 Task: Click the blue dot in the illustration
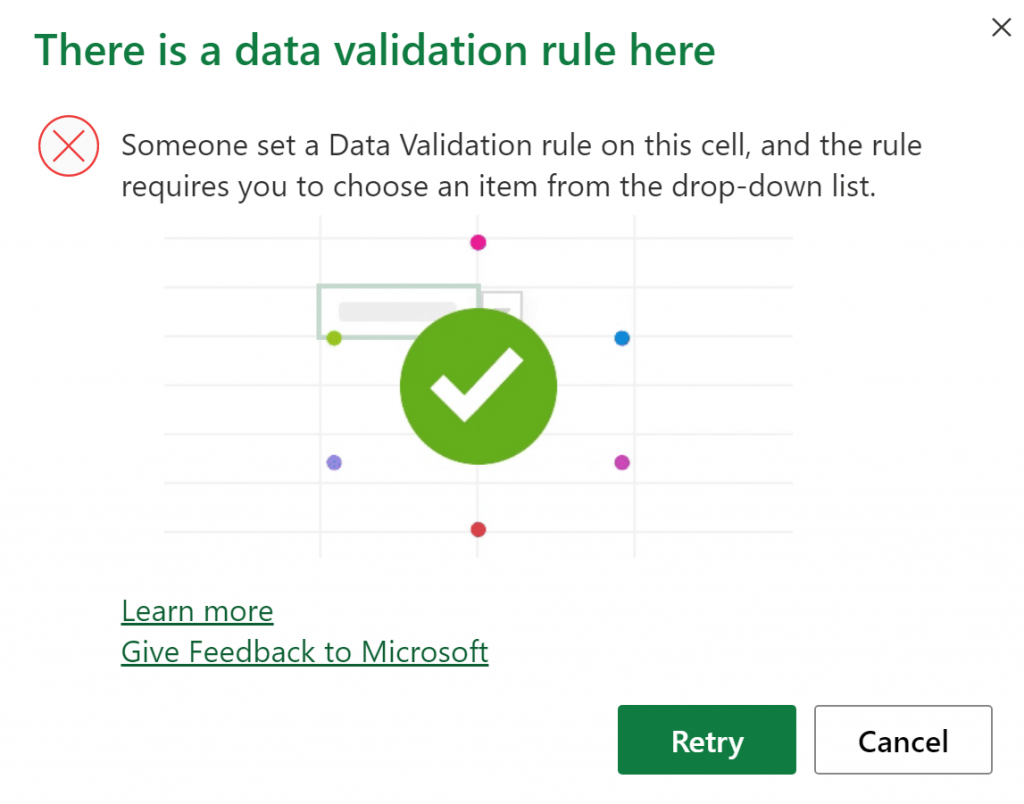pyautogui.click(x=622, y=339)
